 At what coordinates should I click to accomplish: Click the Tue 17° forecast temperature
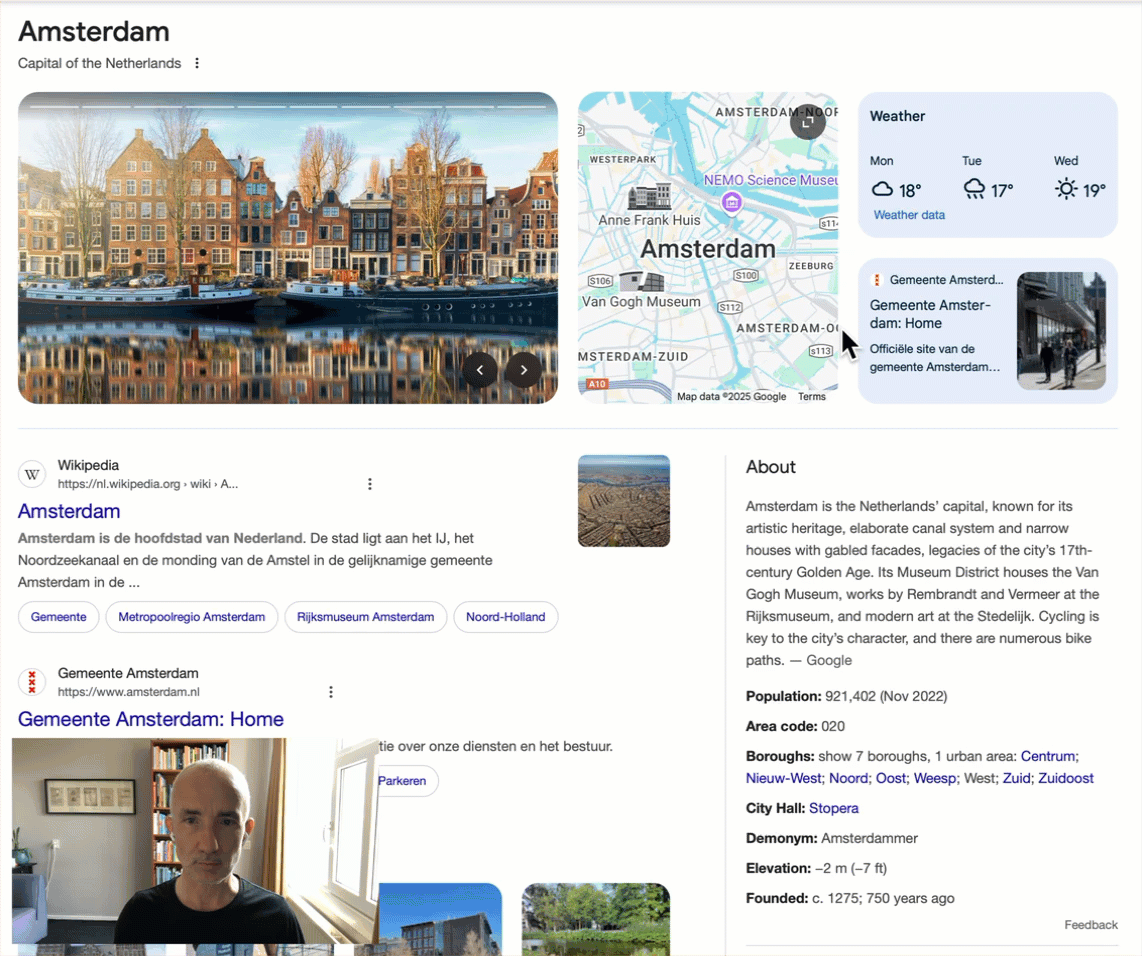(x=1002, y=191)
